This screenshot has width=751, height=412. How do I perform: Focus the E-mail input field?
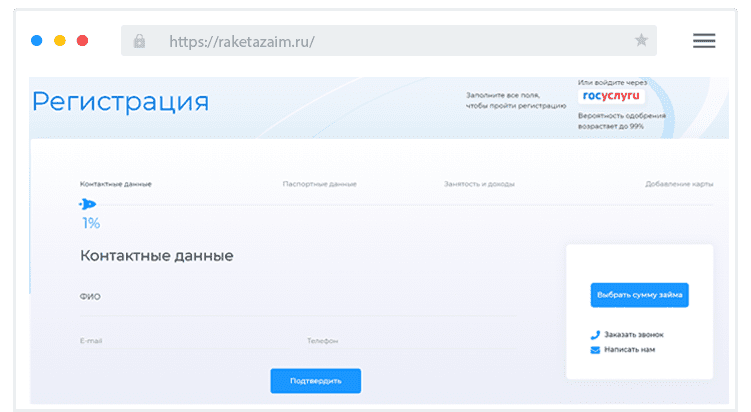187,341
